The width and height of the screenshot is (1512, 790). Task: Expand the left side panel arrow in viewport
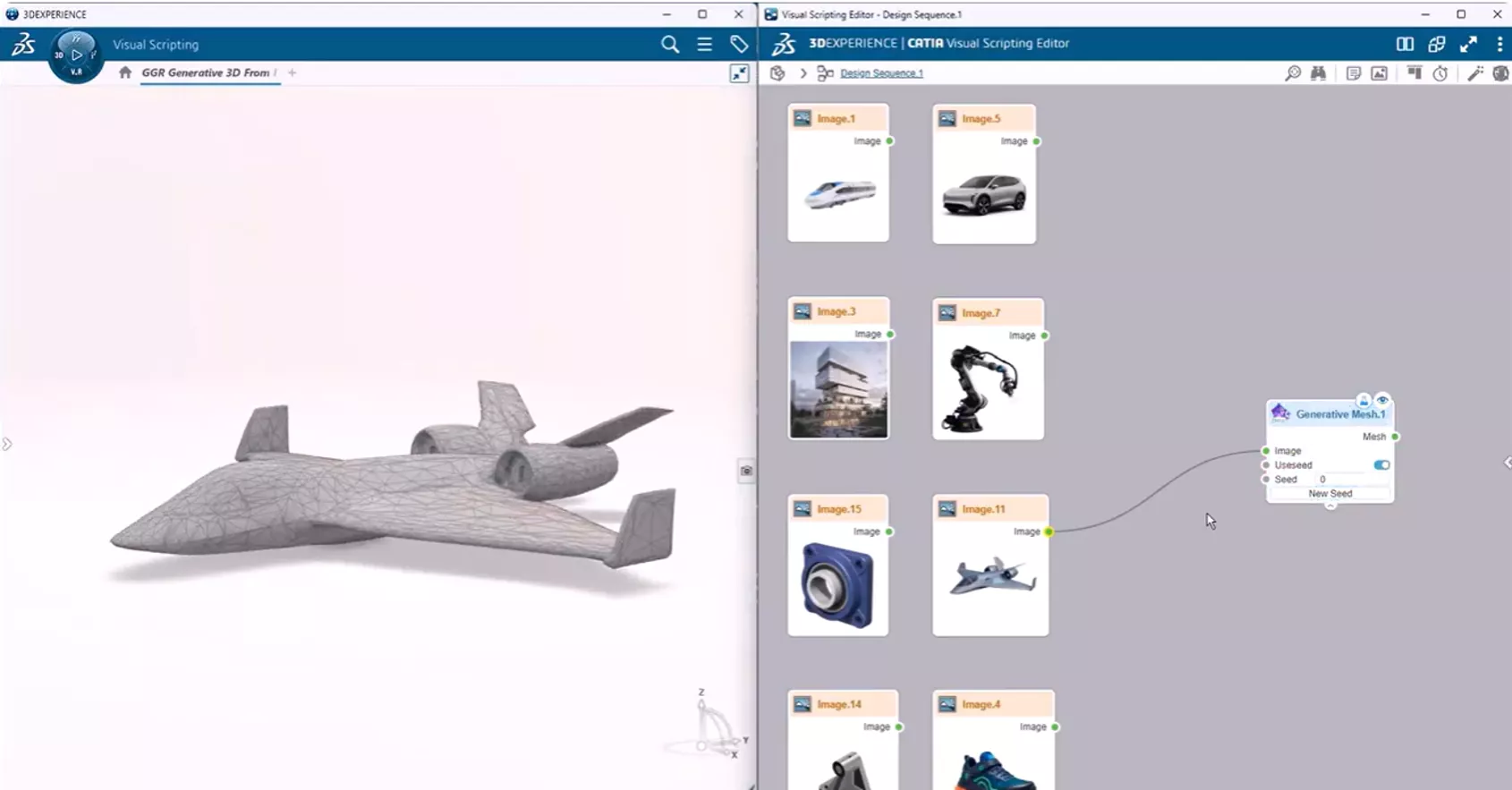pyautogui.click(x=7, y=444)
